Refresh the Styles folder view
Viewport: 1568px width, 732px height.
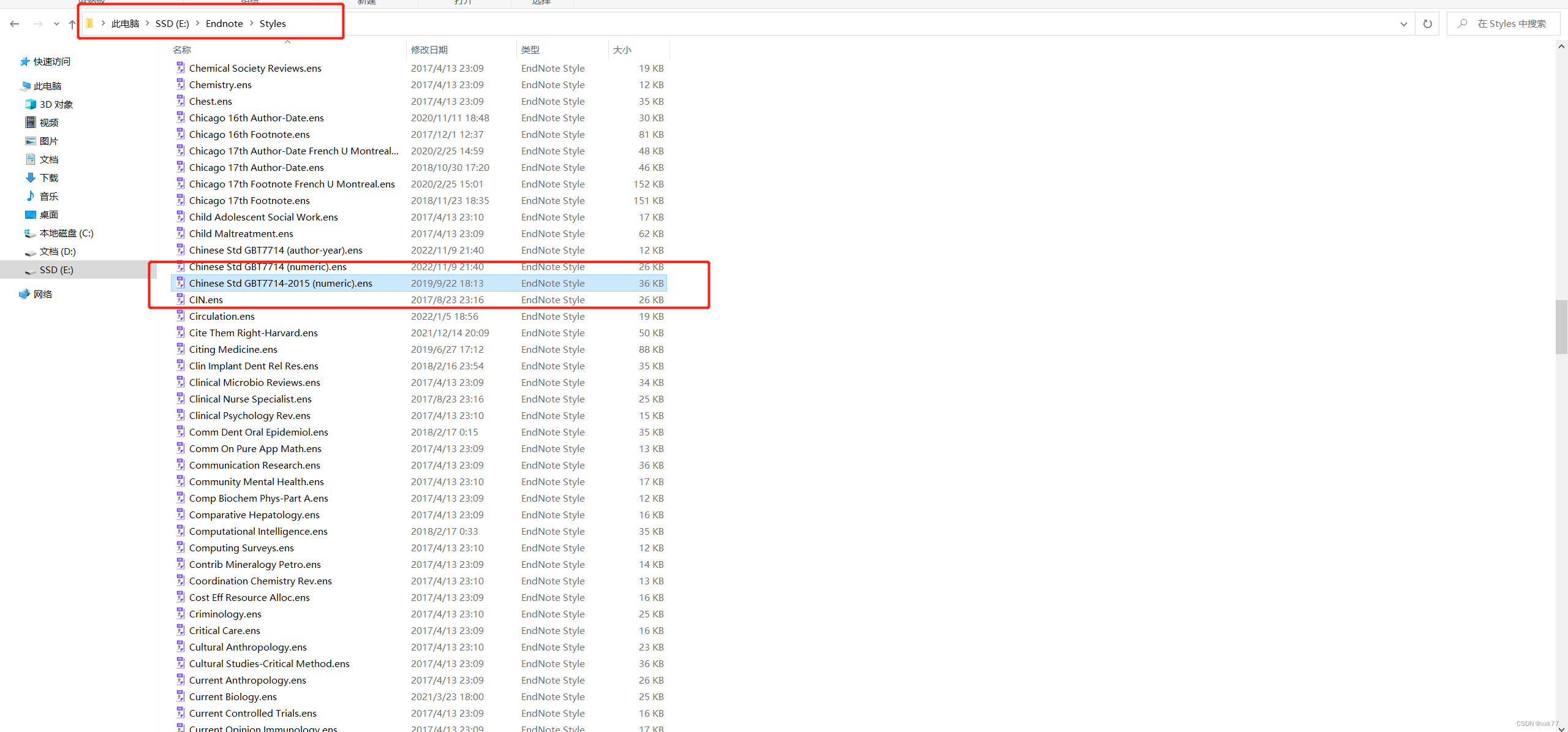point(1427,24)
